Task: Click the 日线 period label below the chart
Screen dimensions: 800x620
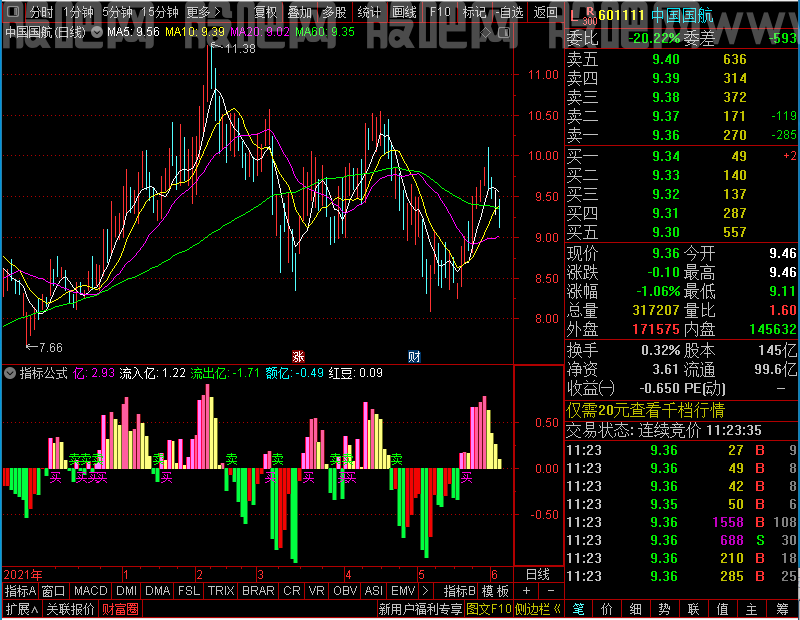Action: (x=538, y=575)
